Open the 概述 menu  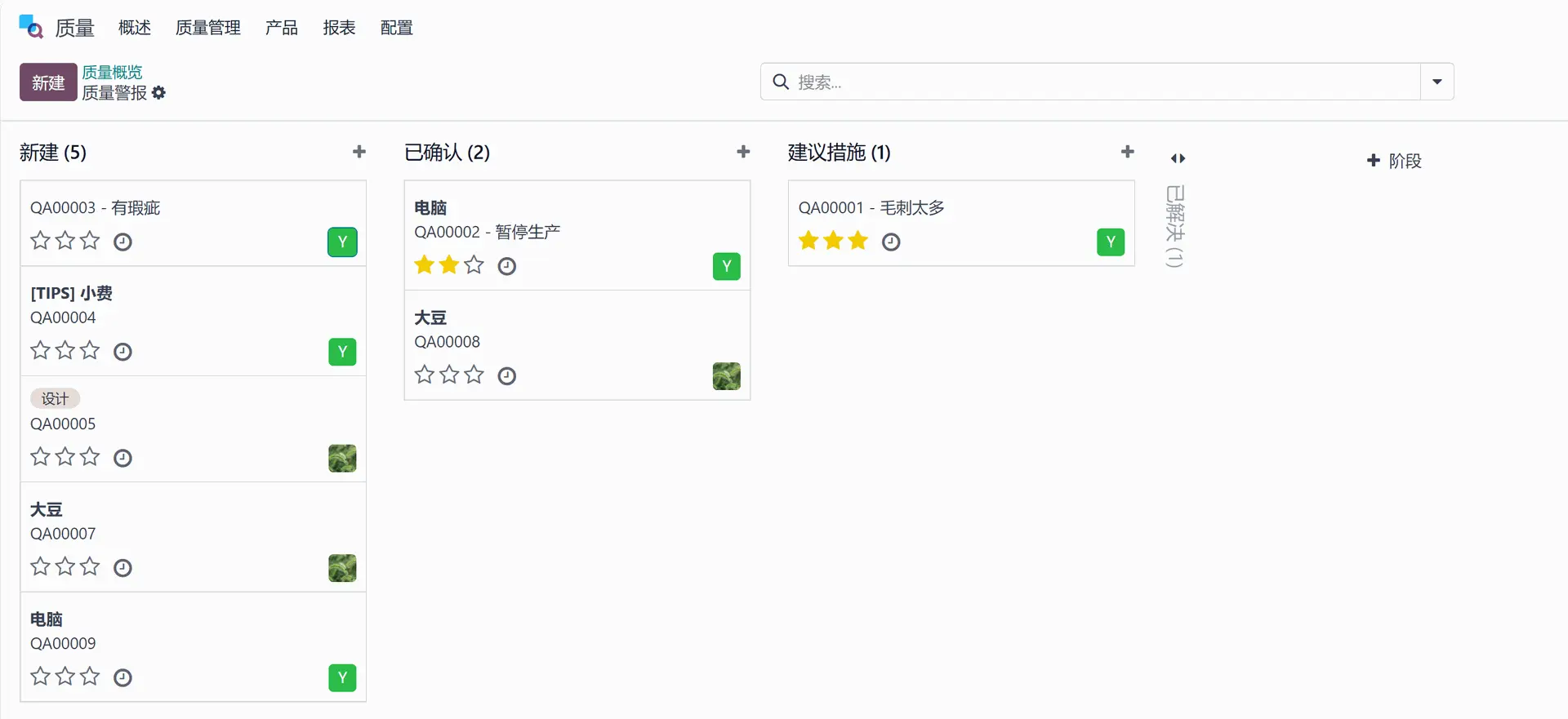[x=135, y=28]
